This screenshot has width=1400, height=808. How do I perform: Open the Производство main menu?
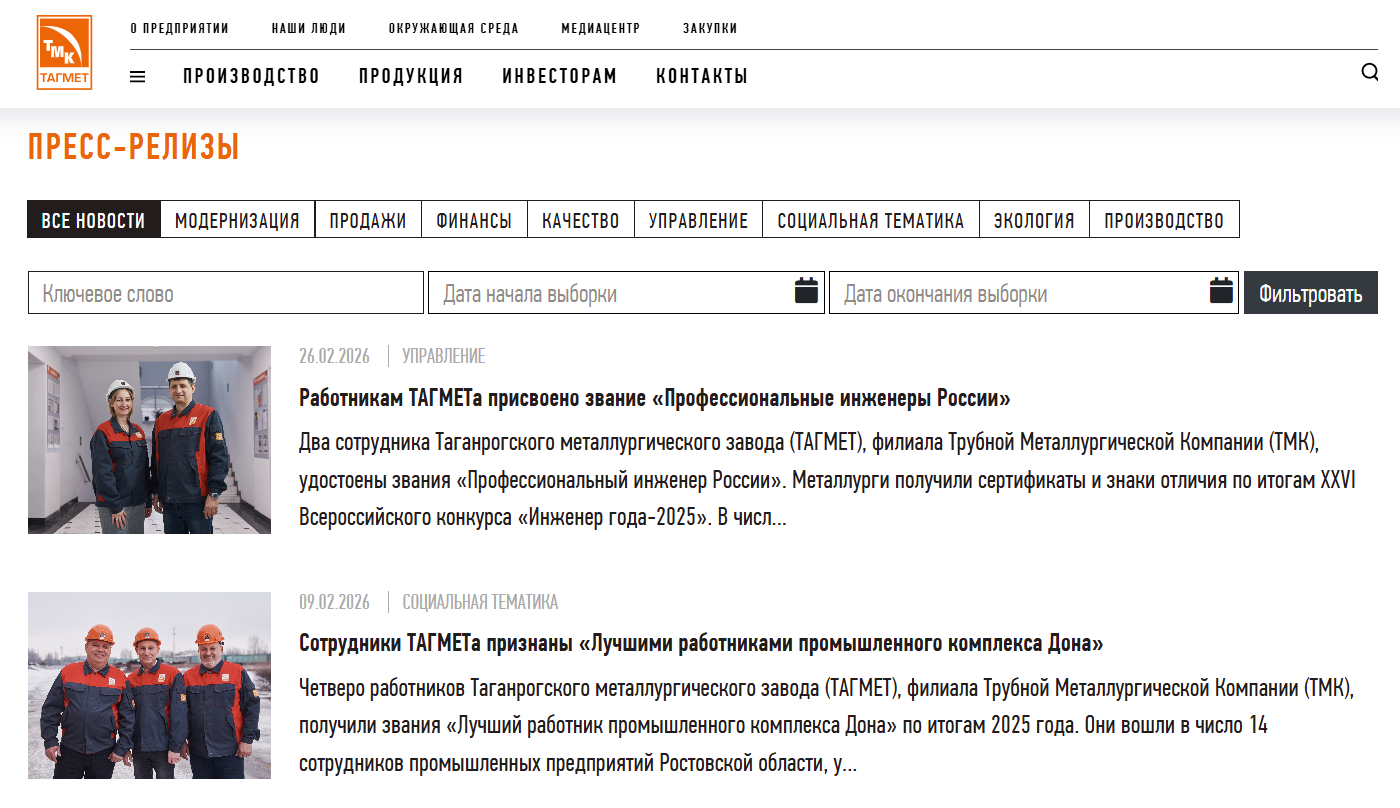pyautogui.click(x=251, y=77)
